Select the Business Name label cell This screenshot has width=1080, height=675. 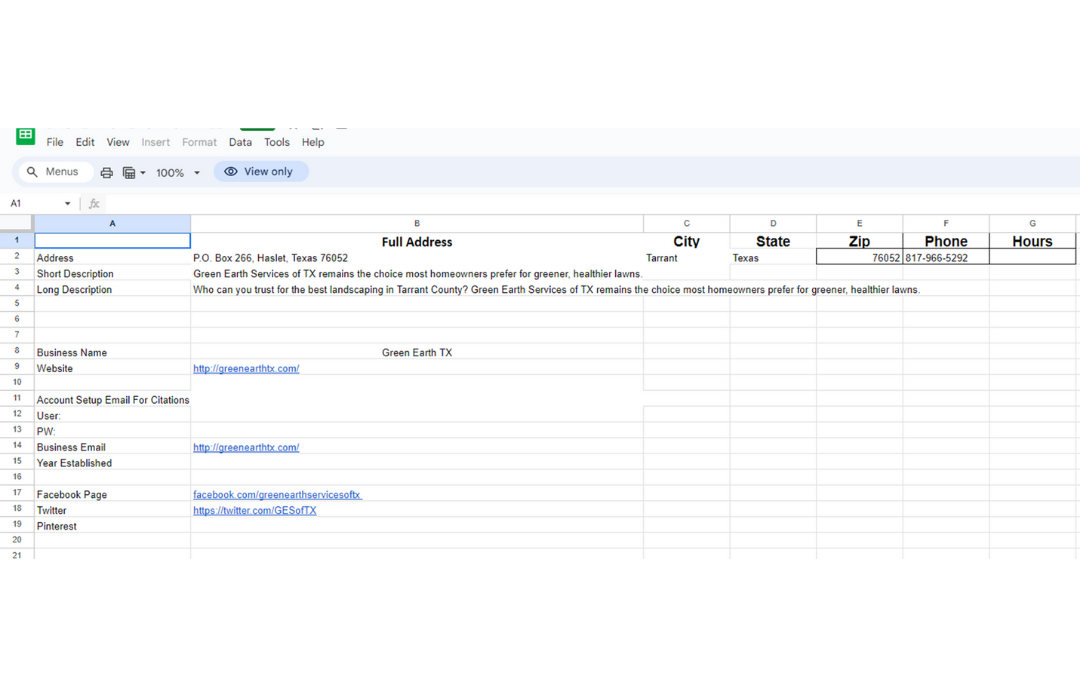click(x=112, y=352)
